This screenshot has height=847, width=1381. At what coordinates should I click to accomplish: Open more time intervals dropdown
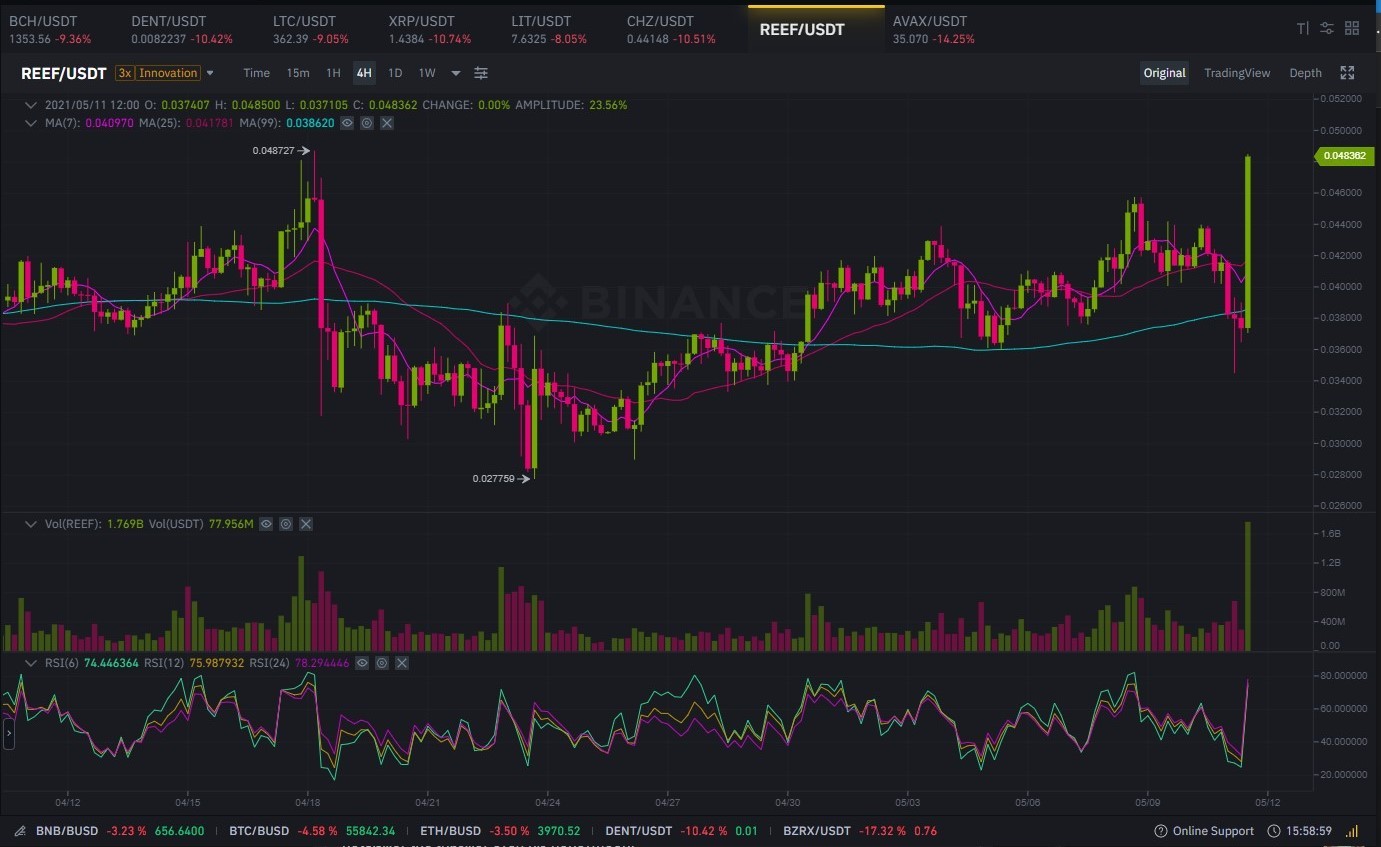coord(456,73)
